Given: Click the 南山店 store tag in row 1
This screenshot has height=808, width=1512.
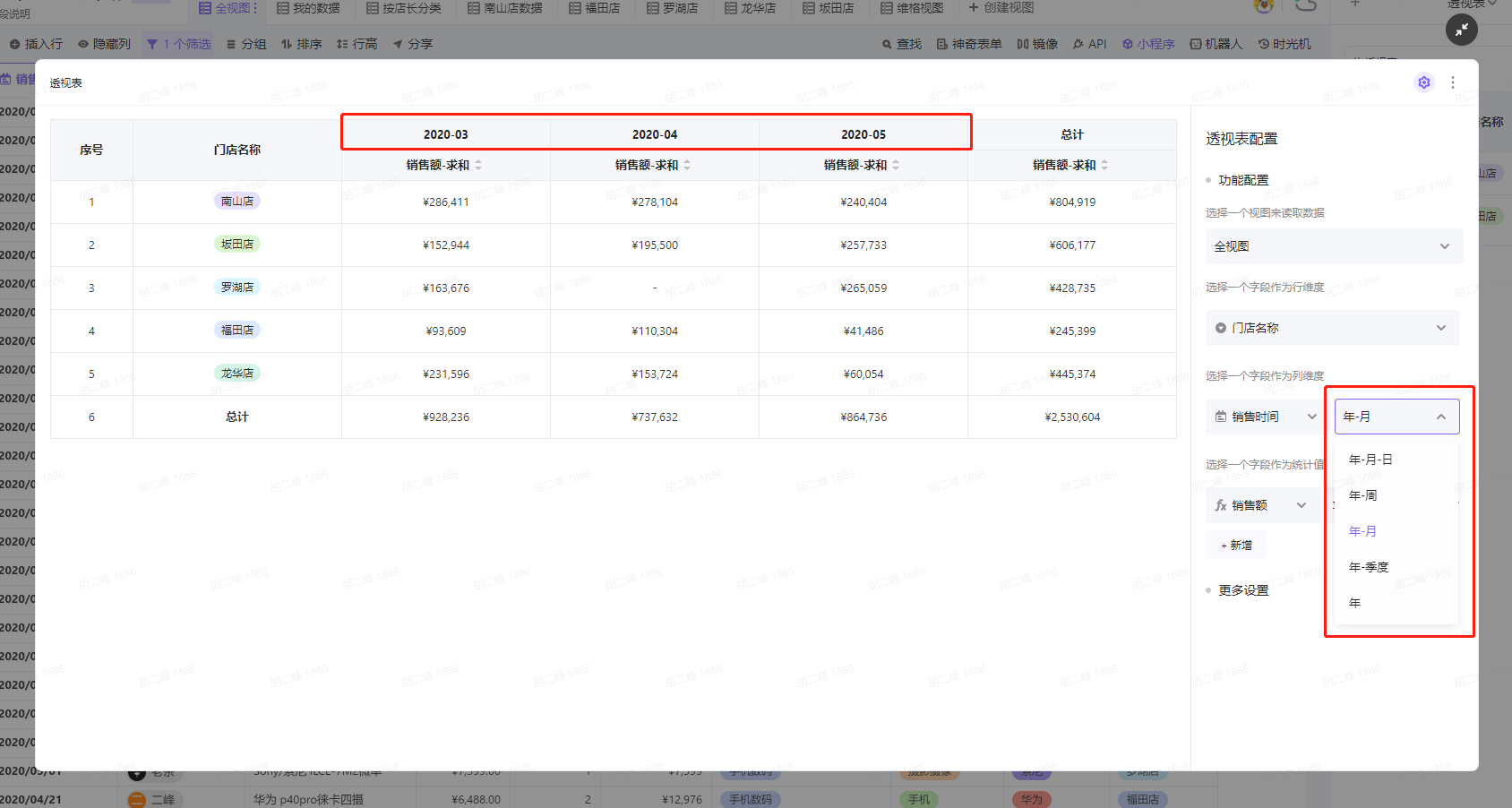Looking at the screenshot, I should [x=237, y=202].
